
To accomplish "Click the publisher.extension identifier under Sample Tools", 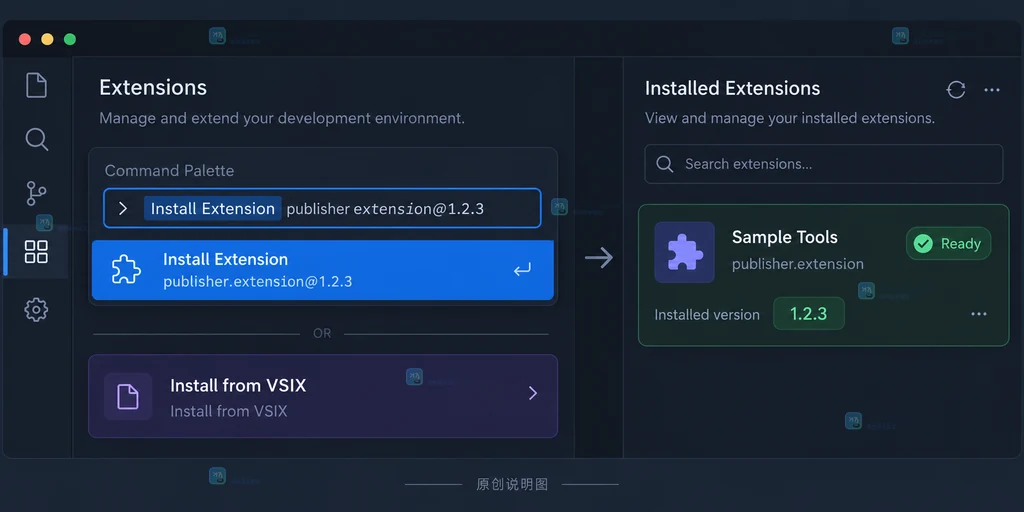I will point(797,264).
